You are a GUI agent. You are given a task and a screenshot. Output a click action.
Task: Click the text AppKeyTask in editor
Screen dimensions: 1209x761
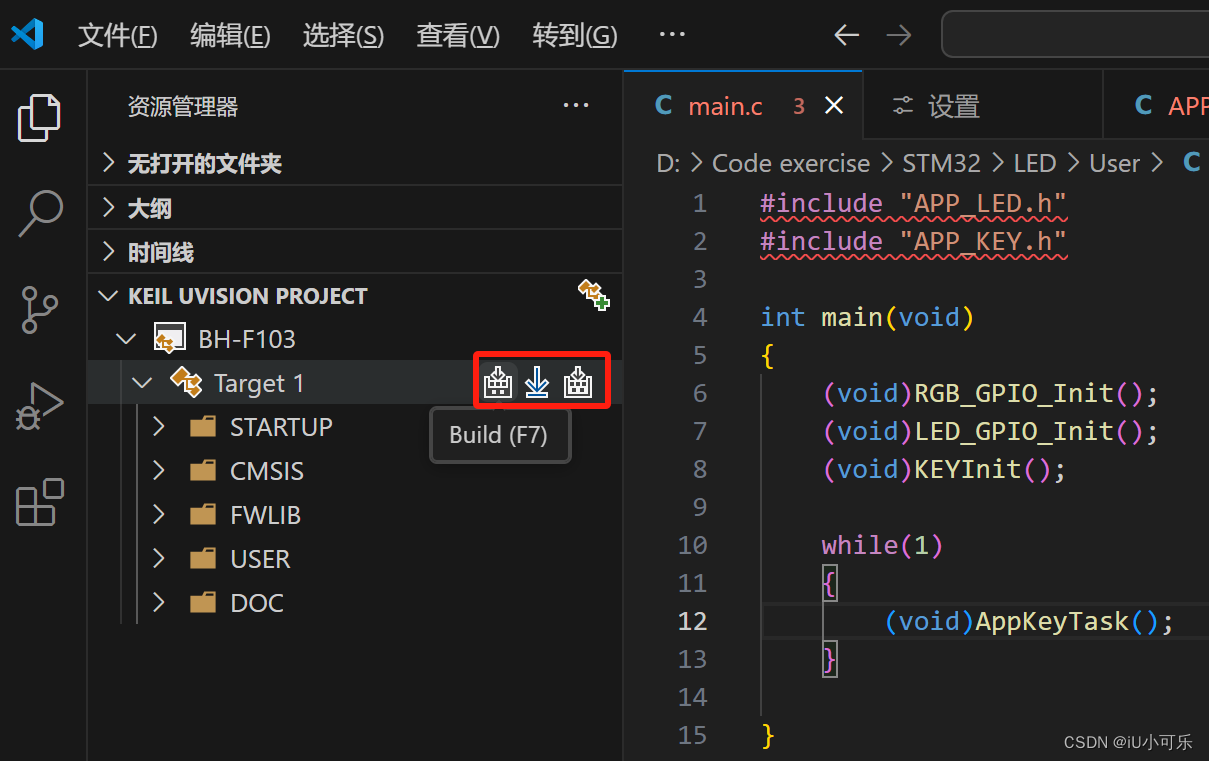pyautogui.click(x=1052, y=621)
